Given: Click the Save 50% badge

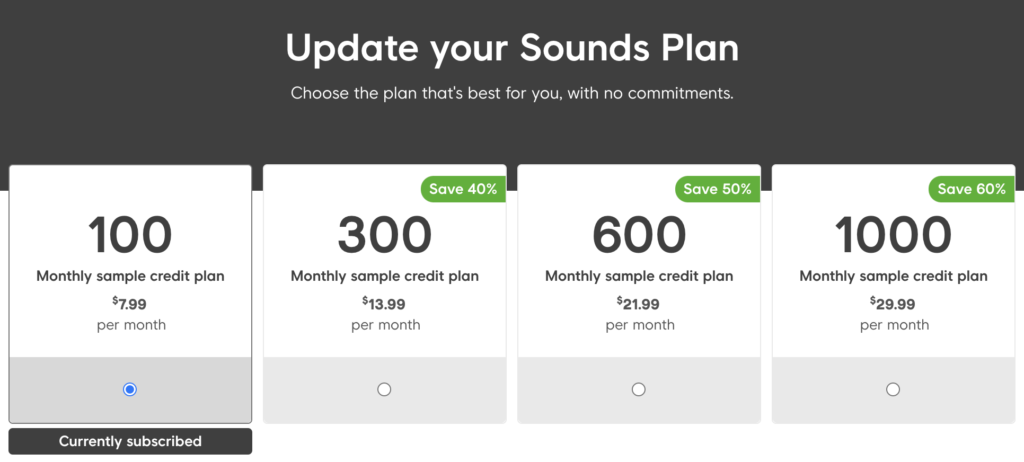Looking at the screenshot, I should (717, 189).
